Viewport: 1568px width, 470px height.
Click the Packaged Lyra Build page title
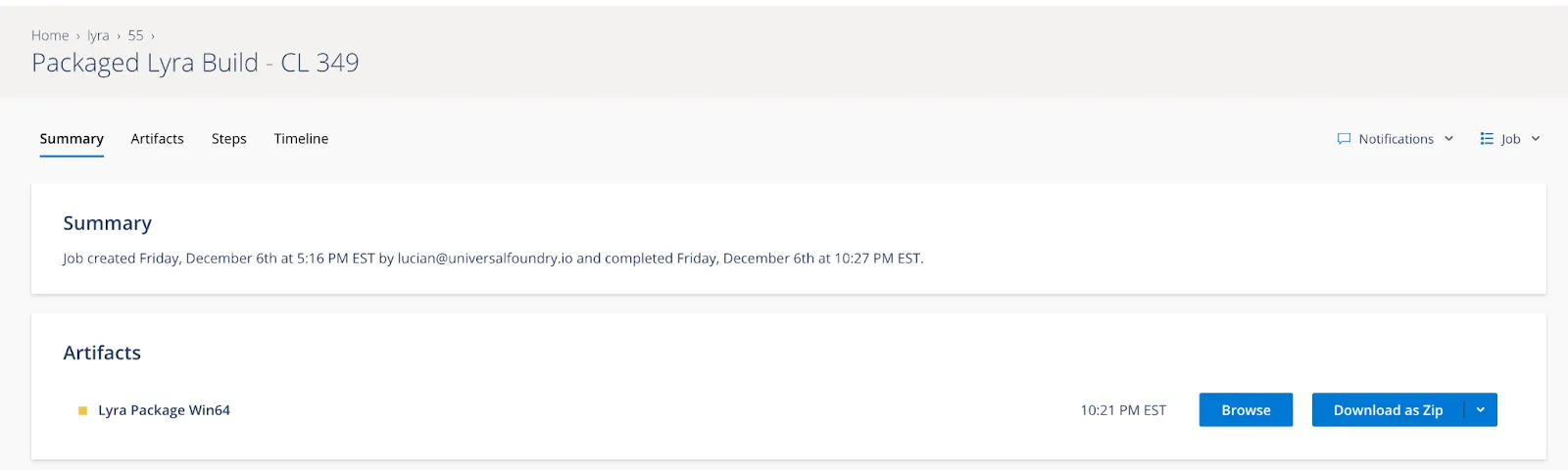click(x=195, y=63)
